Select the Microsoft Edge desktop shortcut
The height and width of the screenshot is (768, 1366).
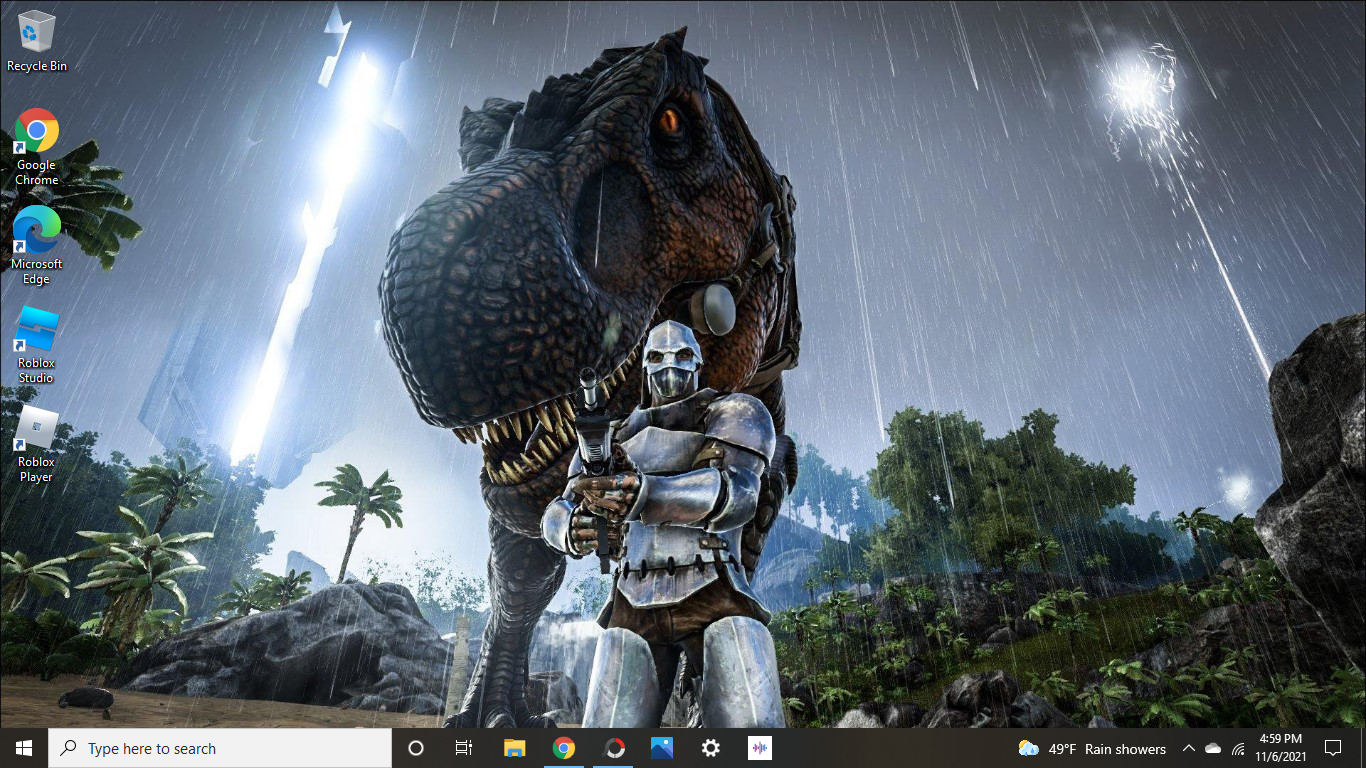coord(37,246)
